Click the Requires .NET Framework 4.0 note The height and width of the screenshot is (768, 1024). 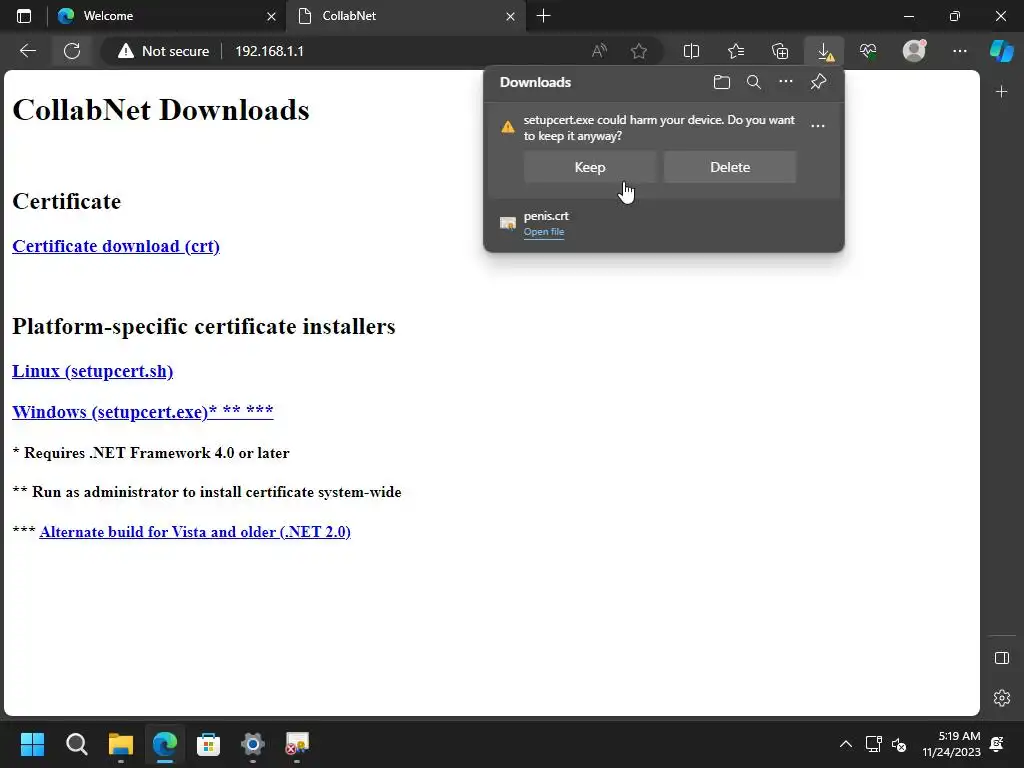151,453
